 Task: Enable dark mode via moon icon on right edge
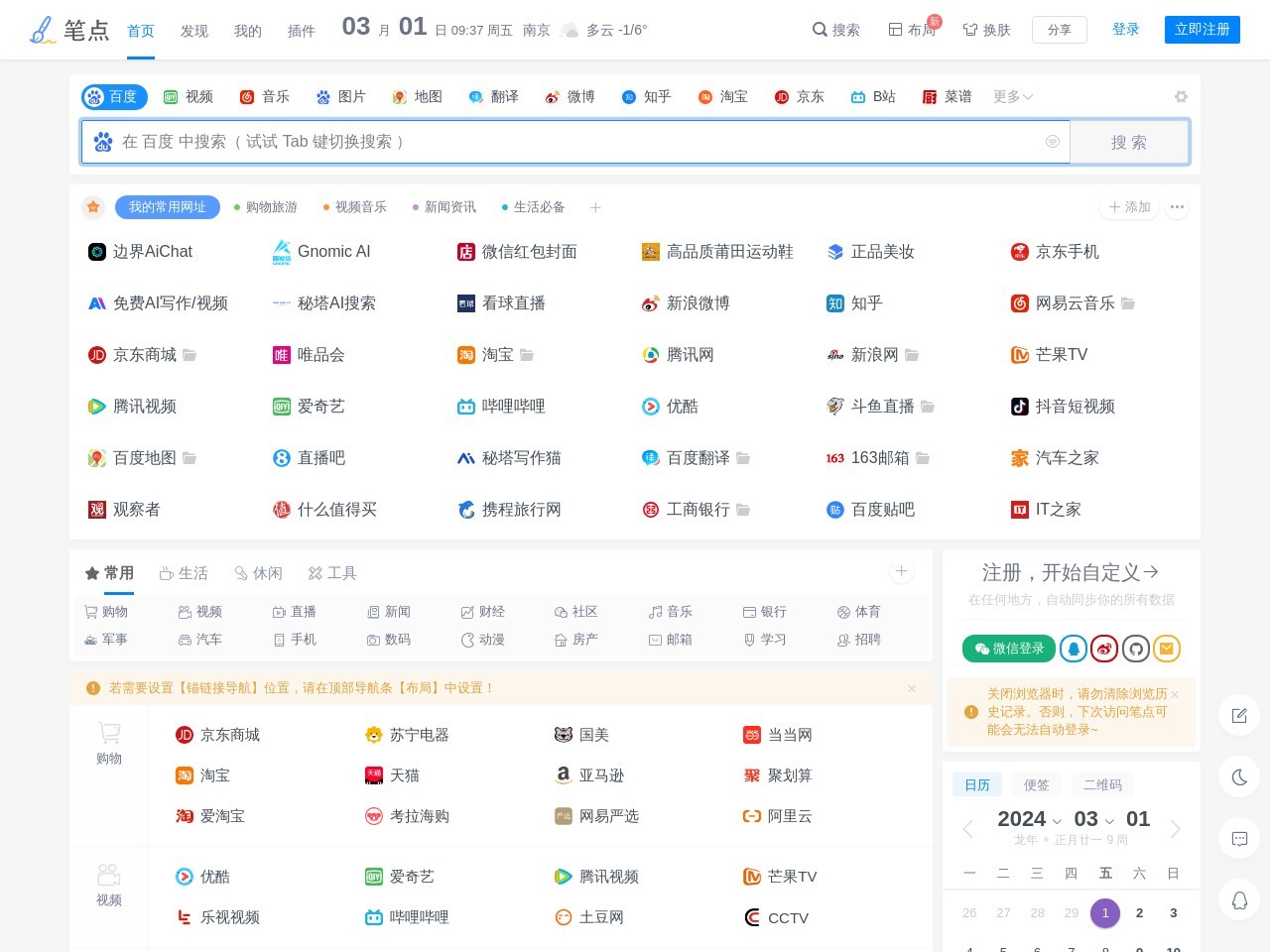1238,777
